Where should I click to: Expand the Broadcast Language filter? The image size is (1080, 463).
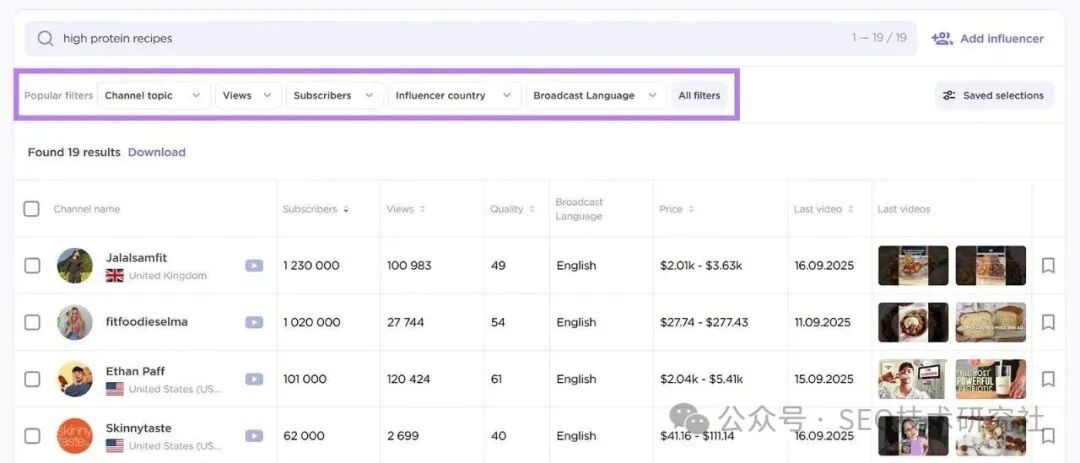(596, 96)
